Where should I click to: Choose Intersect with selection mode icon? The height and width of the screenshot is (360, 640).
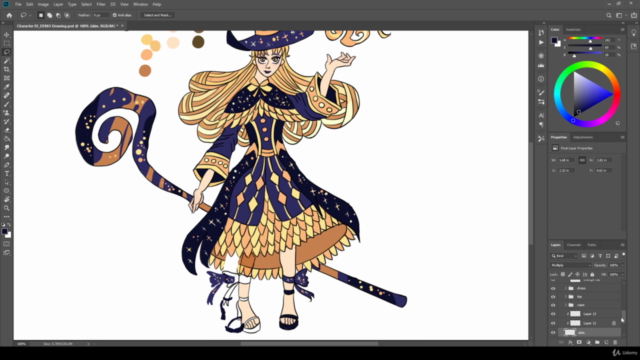[67, 15]
